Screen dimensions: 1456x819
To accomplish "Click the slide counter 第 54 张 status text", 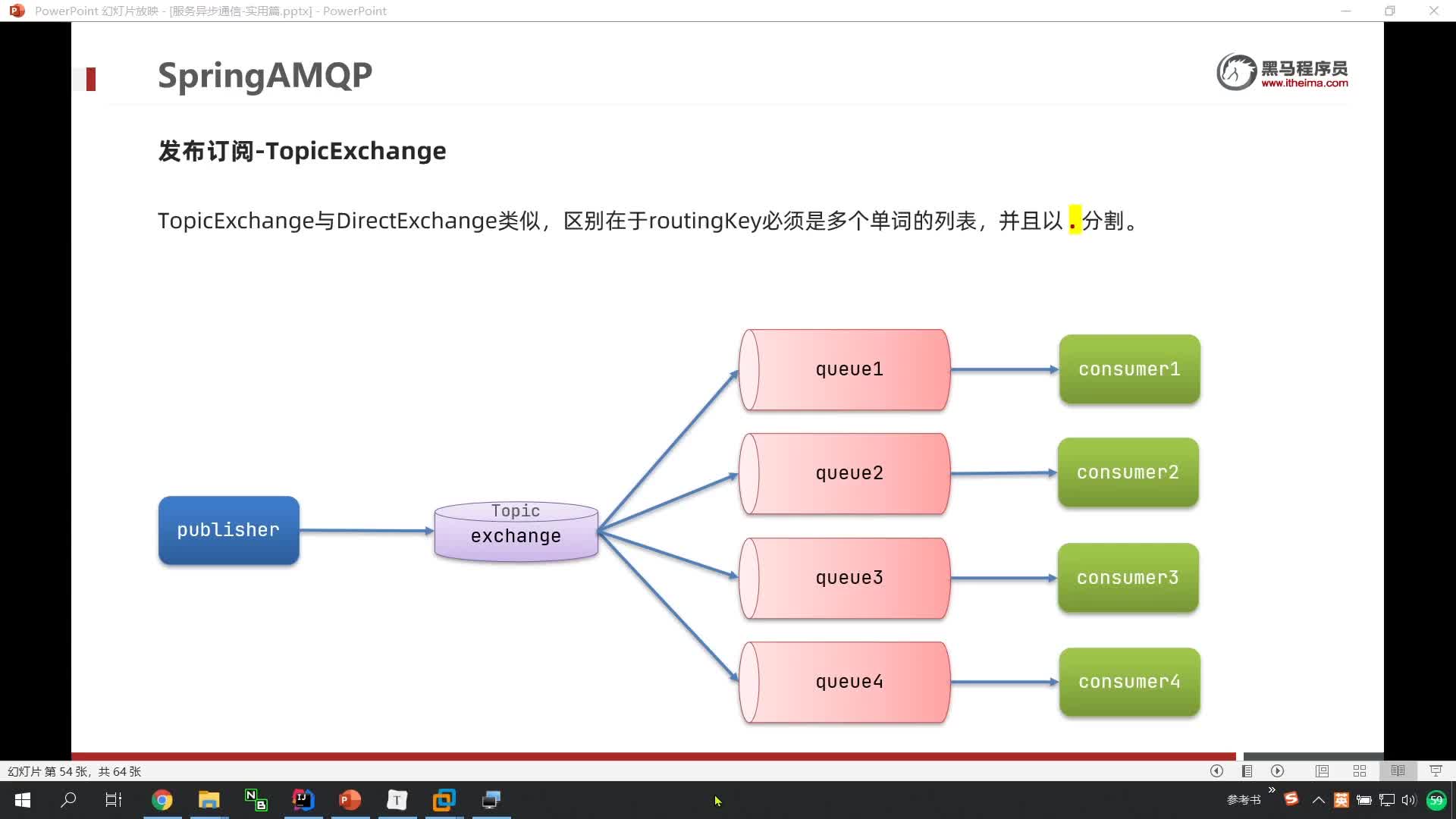I will point(74,771).
